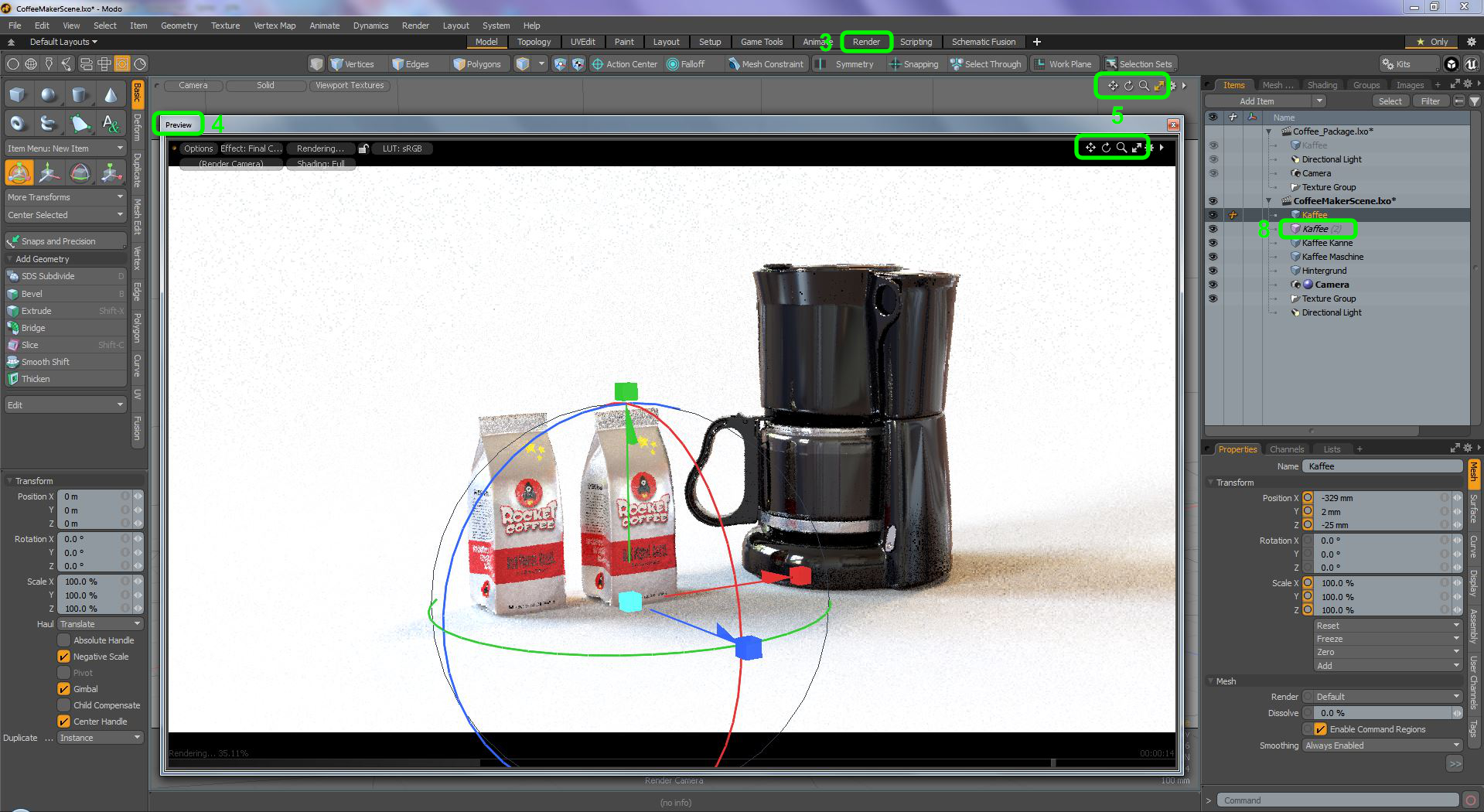Click the funnel filter icon in Items panel
The width and height of the screenshot is (1484, 812).
point(1475,101)
